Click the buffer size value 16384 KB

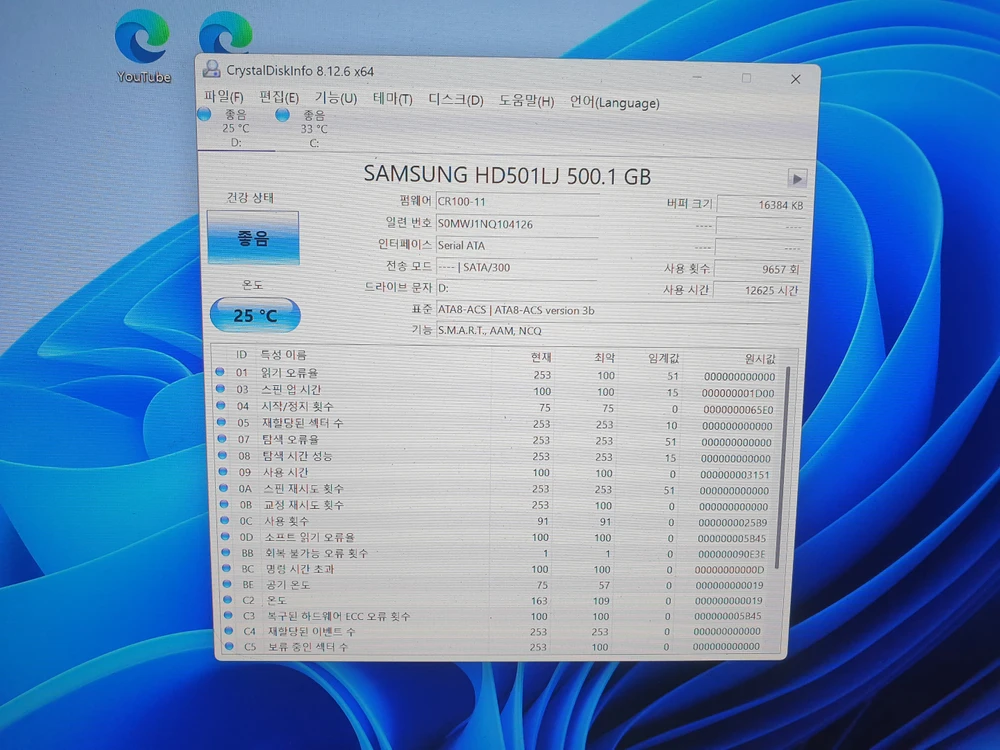coord(761,205)
